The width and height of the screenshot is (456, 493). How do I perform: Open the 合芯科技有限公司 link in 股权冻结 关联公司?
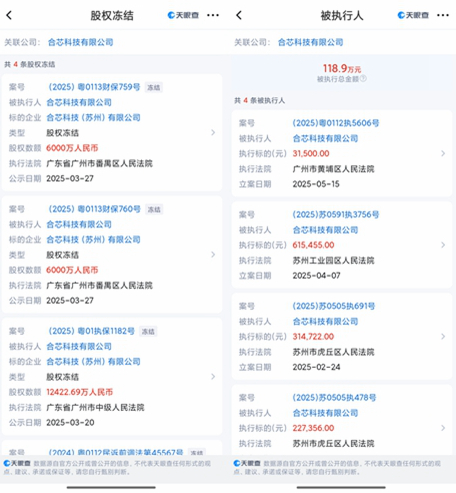coord(81,42)
